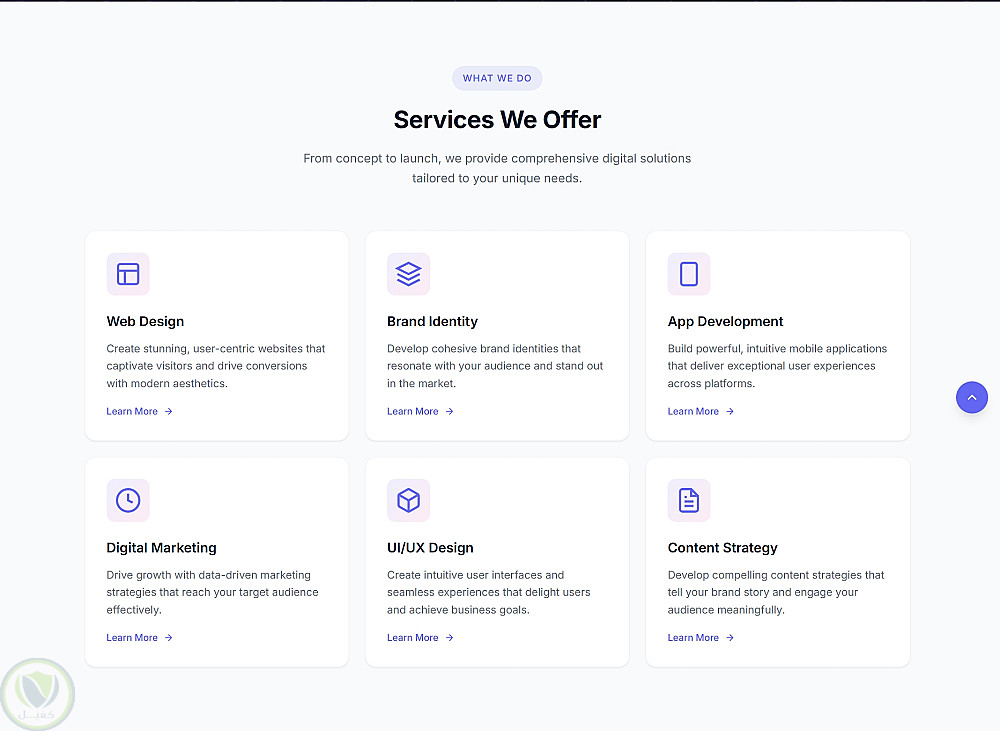Click the Web Design layout icon
The image size is (1000, 731).
pyautogui.click(x=128, y=274)
